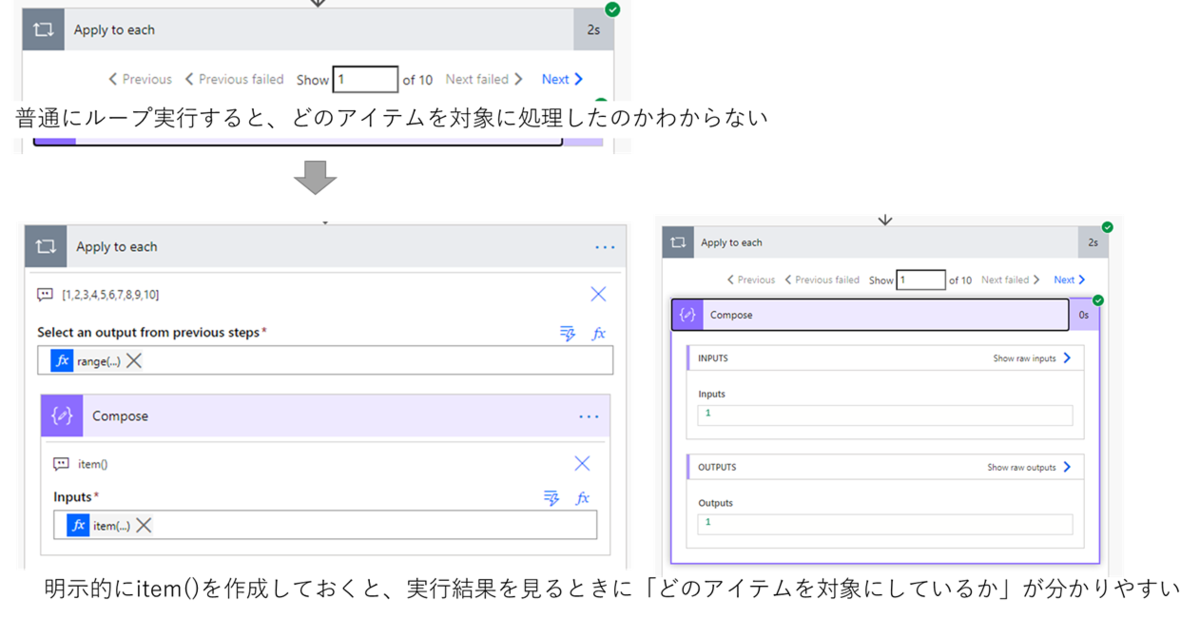Click the Inputs value box showing 1
Viewport: 1200px width, 618px height.
pyautogui.click(x=885, y=415)
